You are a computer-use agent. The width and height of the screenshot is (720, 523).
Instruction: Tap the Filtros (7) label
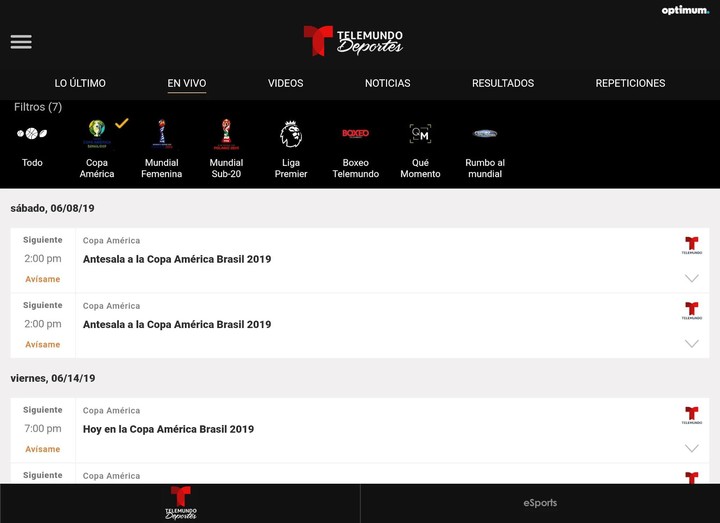(38, 107)
